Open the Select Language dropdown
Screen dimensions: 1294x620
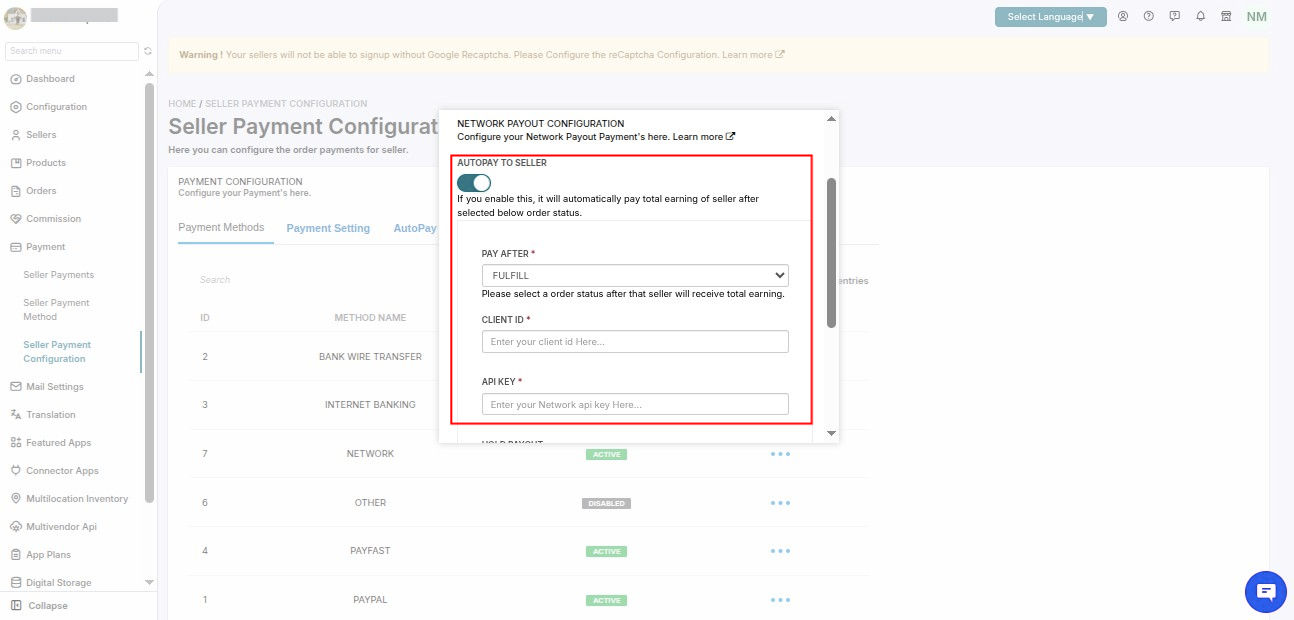click(1050, 17)
